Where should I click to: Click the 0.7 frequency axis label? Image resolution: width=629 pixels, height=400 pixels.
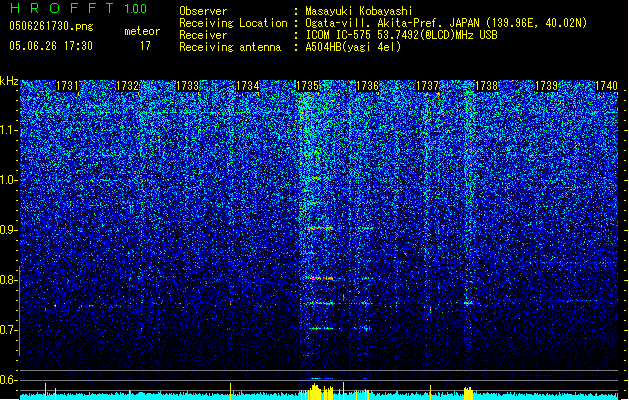pos(8,330)
